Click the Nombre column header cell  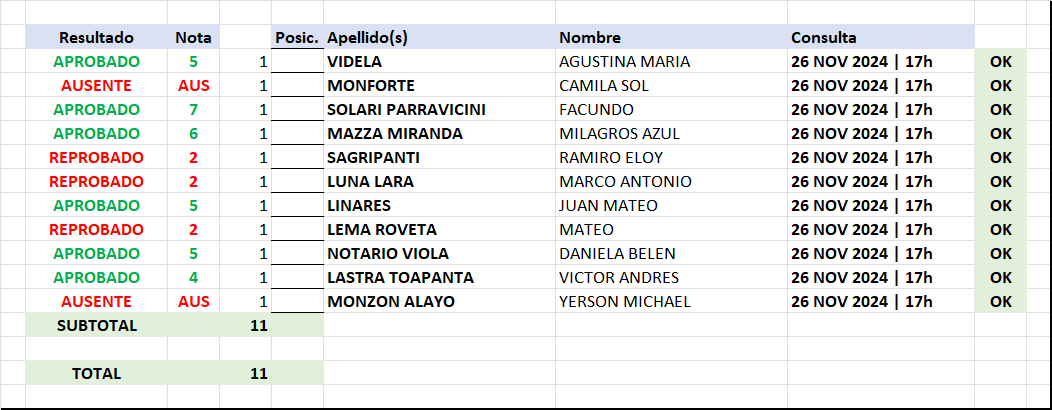click(x=671, y=38)
